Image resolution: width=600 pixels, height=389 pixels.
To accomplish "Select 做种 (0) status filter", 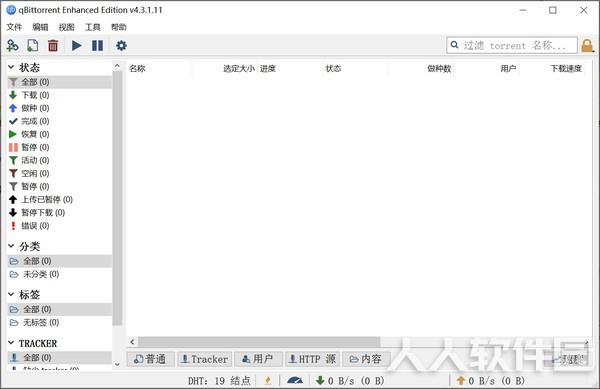I will pos(59,108).
